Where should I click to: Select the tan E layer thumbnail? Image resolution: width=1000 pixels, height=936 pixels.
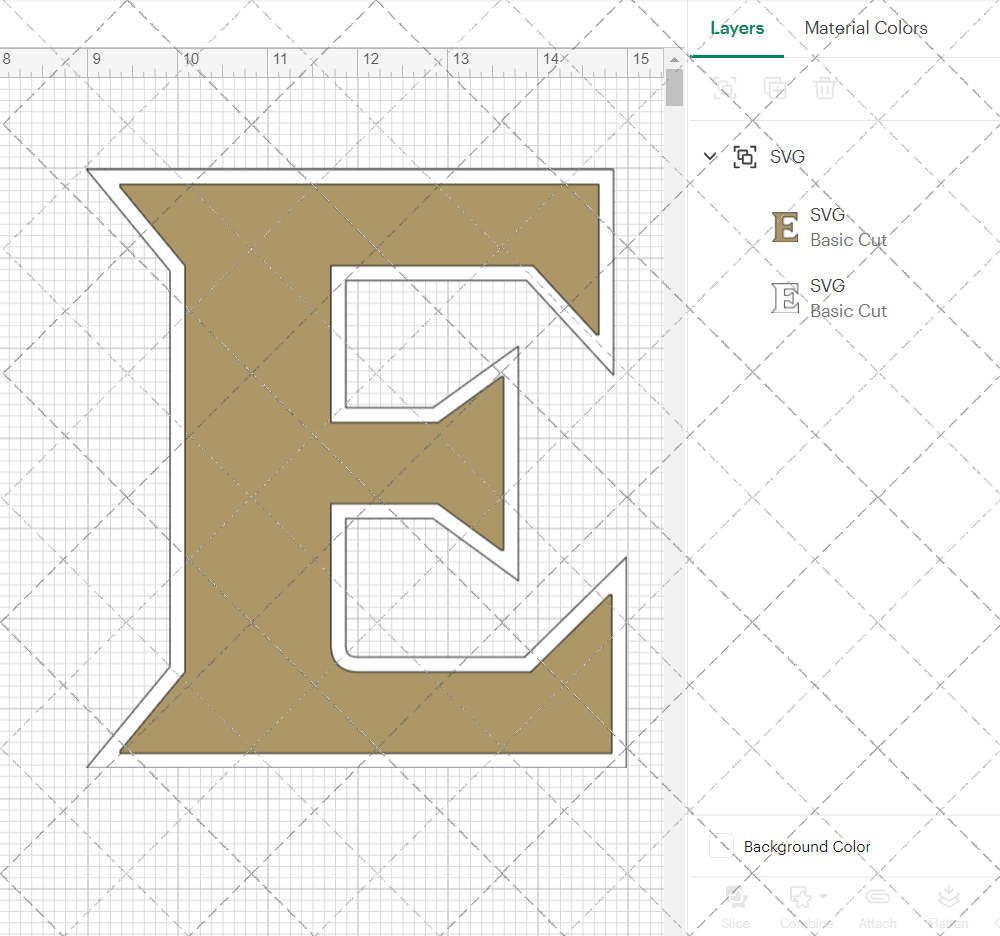coord(785,227)
